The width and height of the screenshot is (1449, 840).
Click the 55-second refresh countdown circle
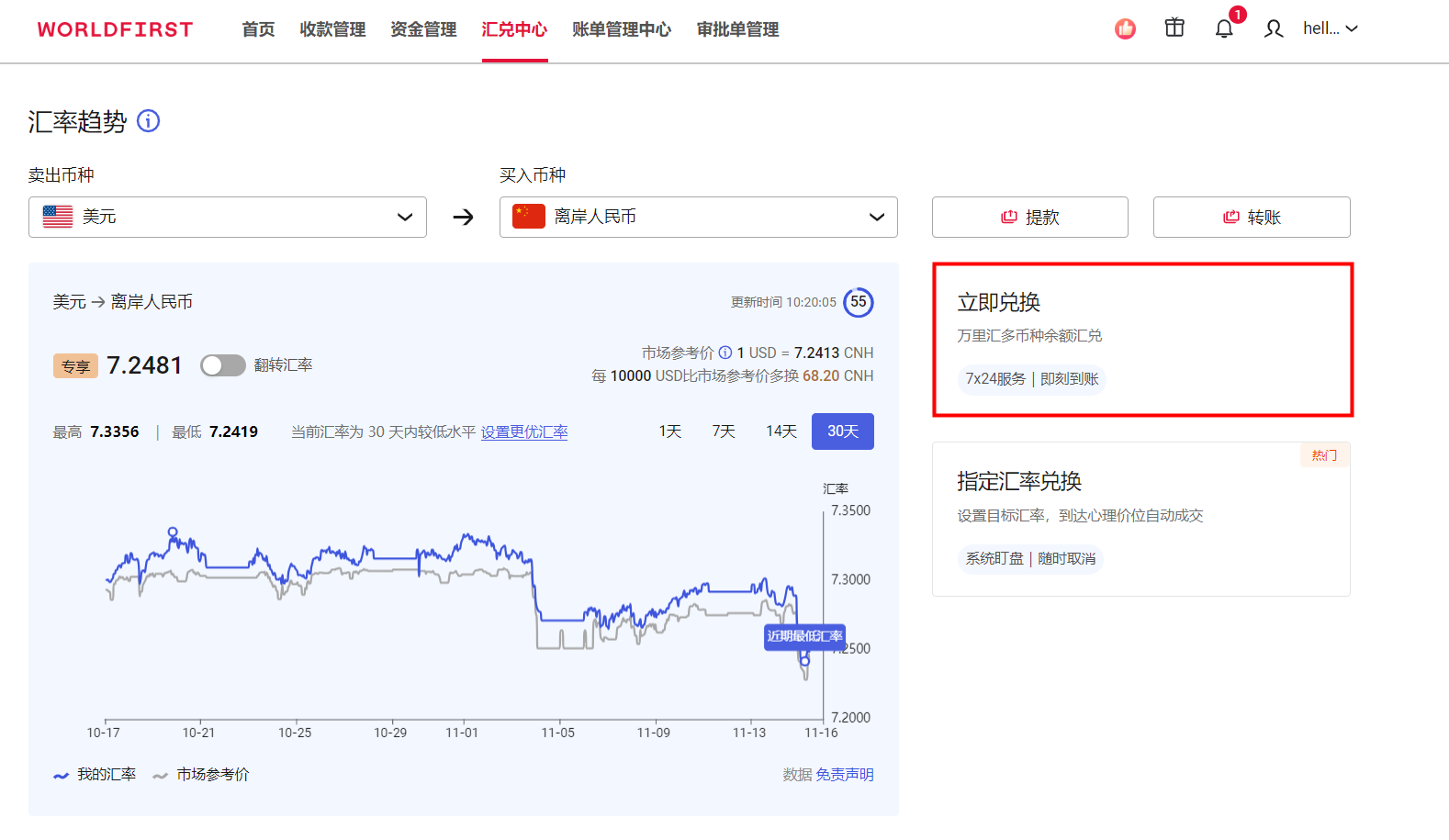(858, 302)
